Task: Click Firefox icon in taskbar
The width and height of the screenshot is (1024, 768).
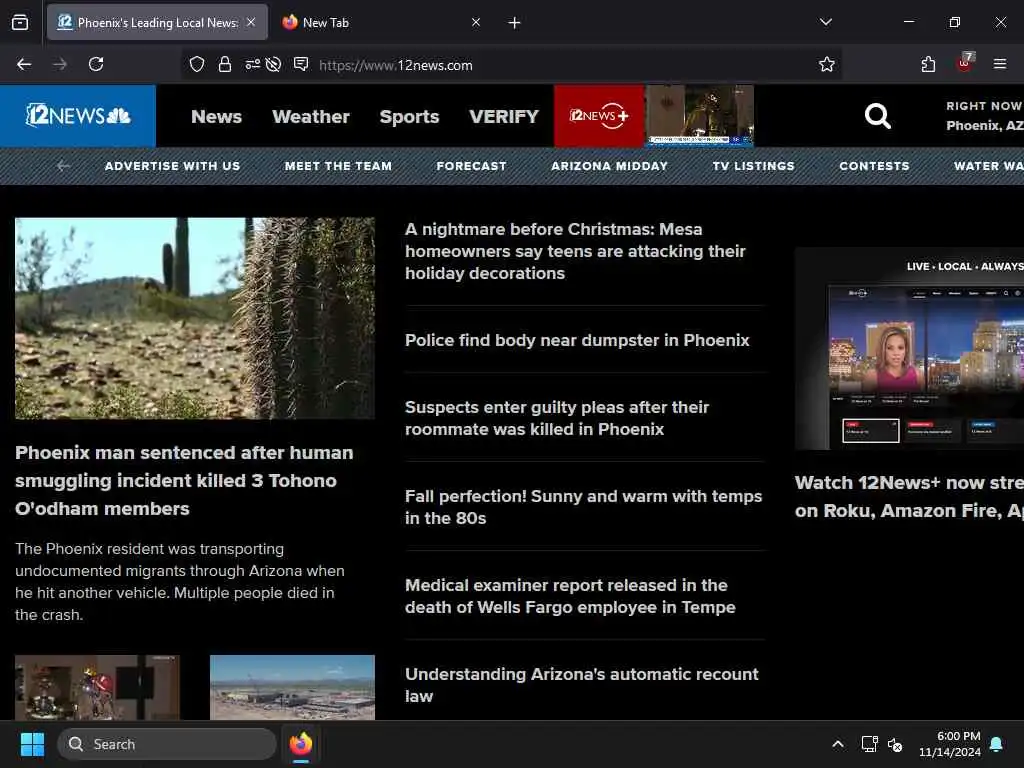Action: click(300, 744)
